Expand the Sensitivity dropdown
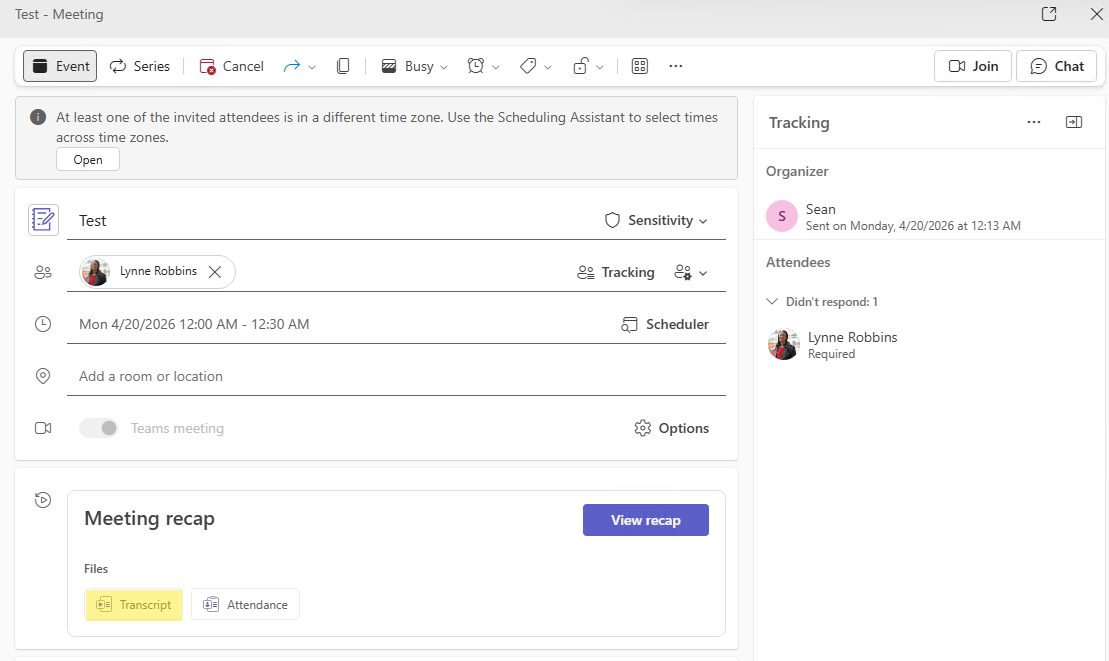Image resolution: width=1109 pixels, height=661 pixels. pos(657,220)
